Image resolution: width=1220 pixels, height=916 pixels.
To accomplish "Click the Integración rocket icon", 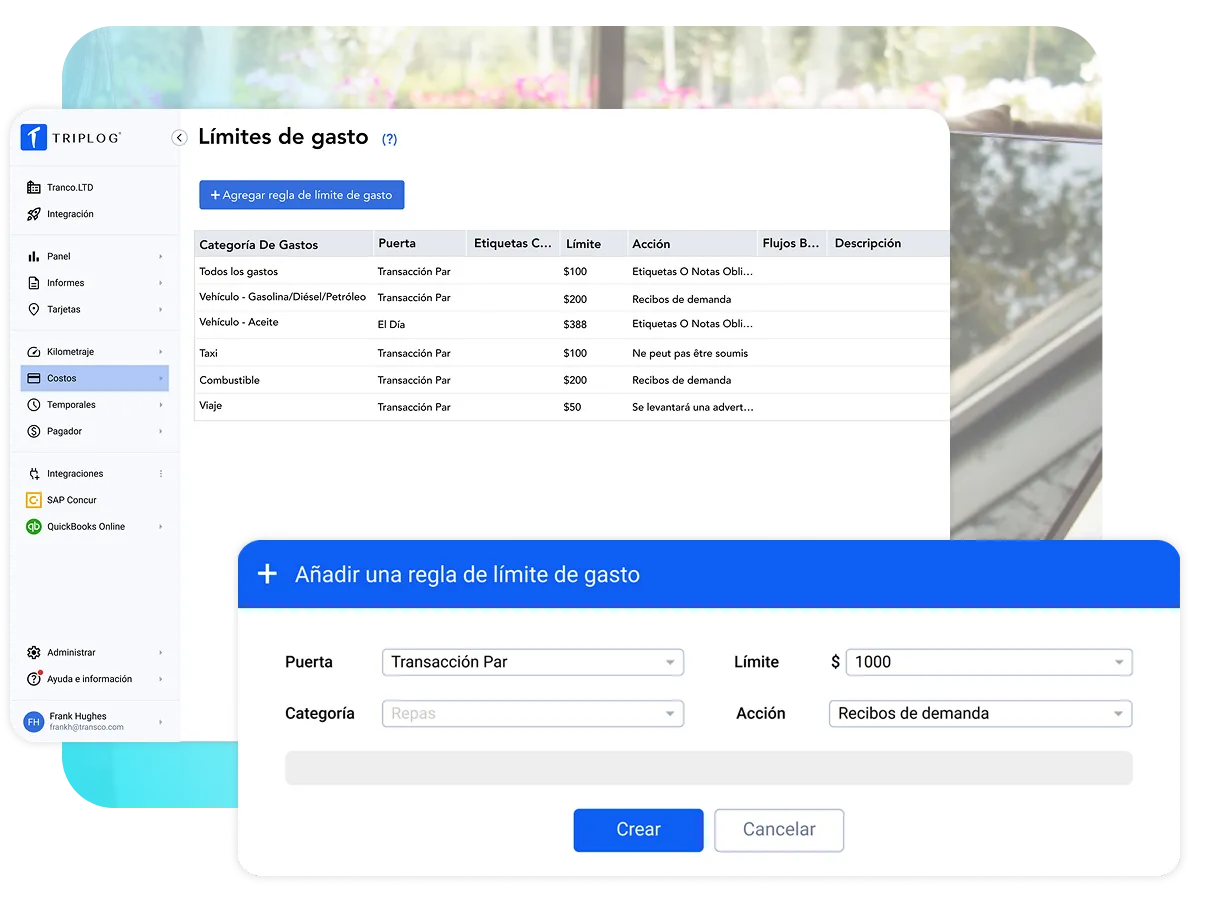I will pos(34,214).
